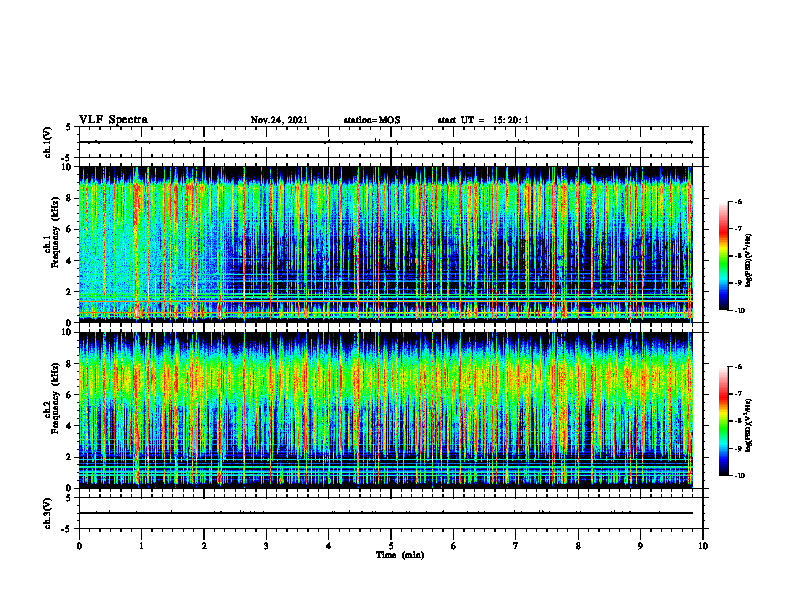
Task: Click the "4" kHz tick on ch.2 frequency axis
Action: coord(70,426)
